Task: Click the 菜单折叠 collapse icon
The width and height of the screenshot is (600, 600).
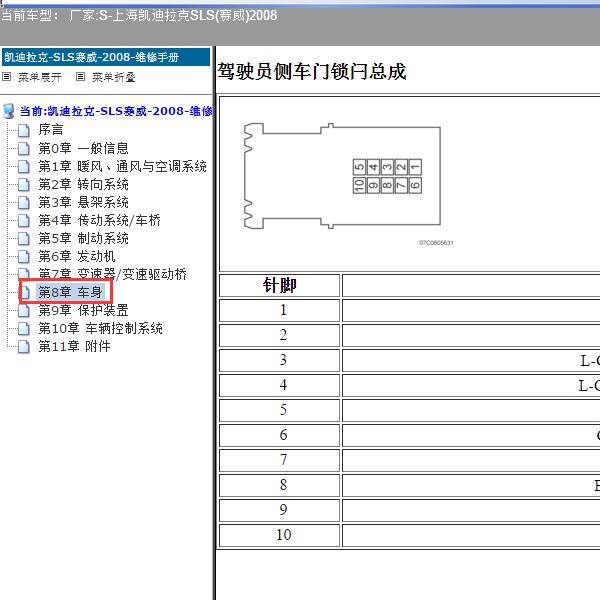Action: (80, 77)
